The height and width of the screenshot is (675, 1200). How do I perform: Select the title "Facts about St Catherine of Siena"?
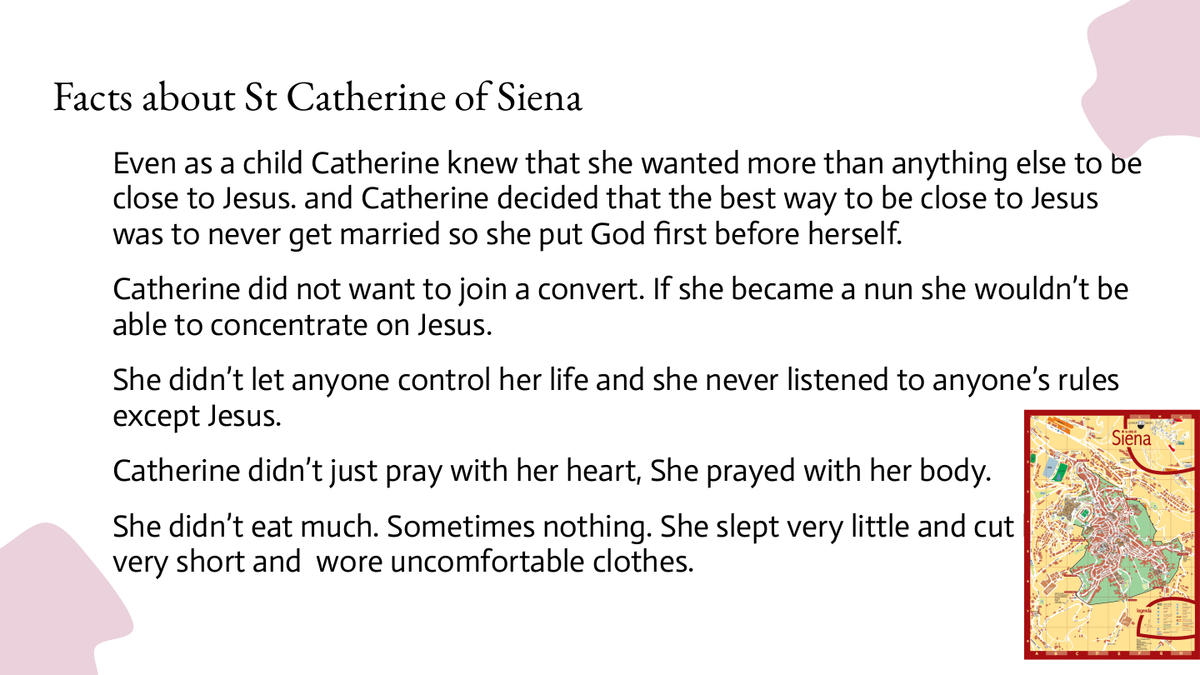317,98
